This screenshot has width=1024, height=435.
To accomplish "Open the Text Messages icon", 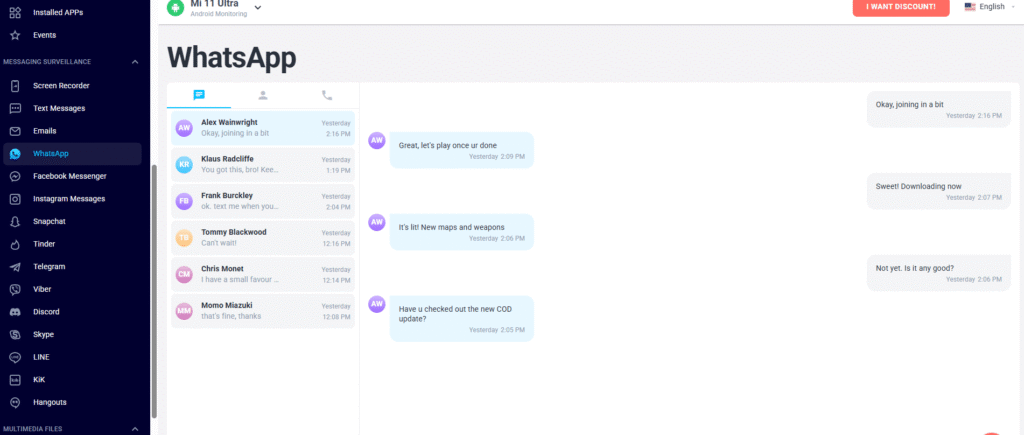I will pyautogui.click(x=15, y=108).
